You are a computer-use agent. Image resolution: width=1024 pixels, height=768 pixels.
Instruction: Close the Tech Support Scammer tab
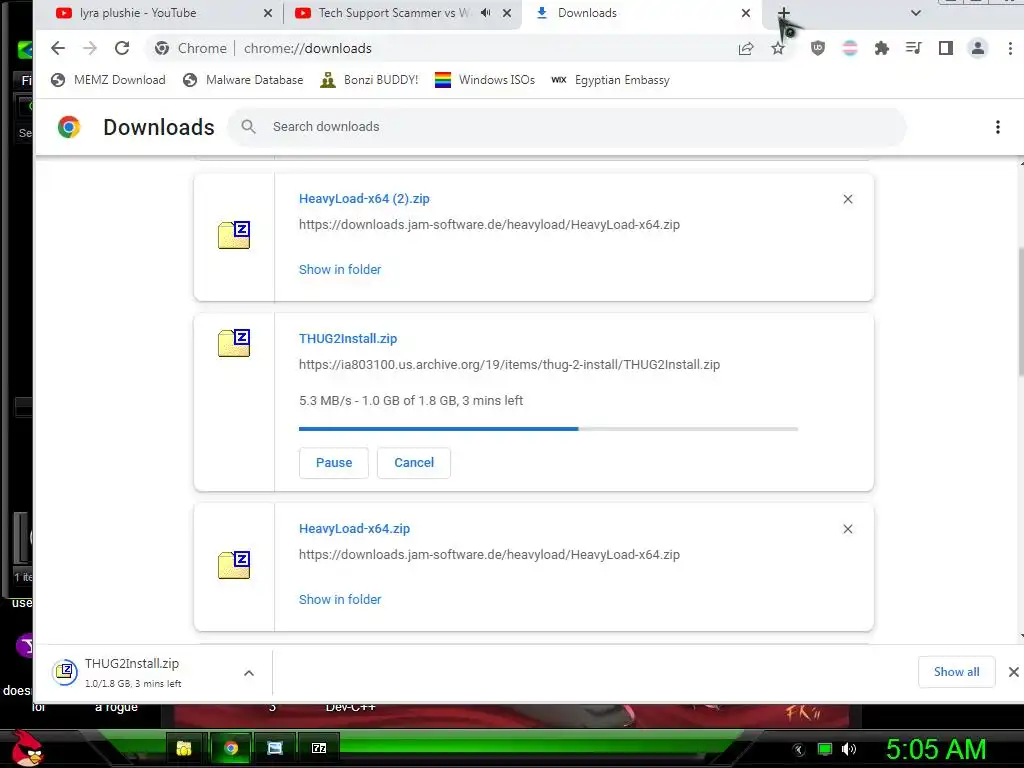[507, 13]
